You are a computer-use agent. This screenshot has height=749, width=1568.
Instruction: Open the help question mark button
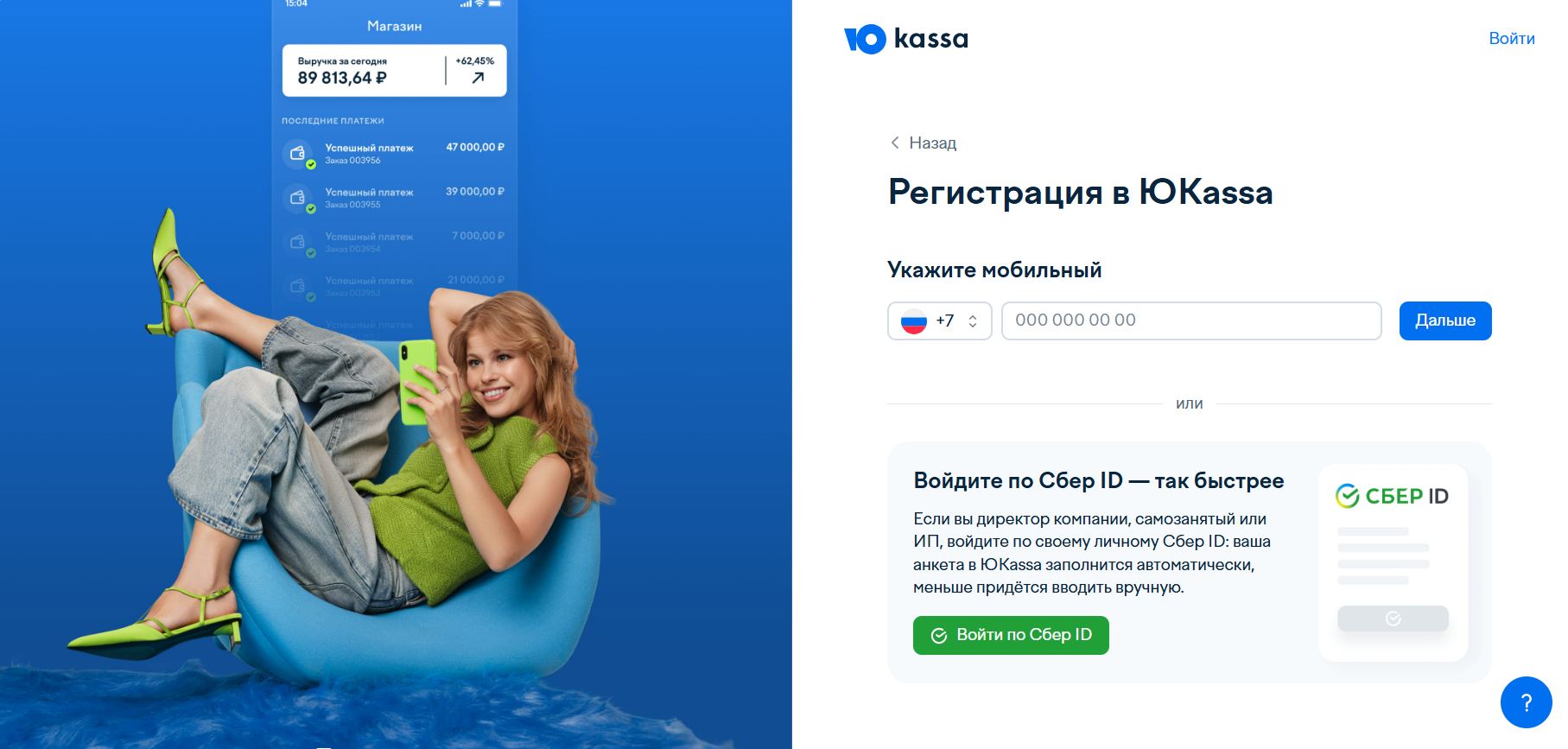pos(1526,702)
